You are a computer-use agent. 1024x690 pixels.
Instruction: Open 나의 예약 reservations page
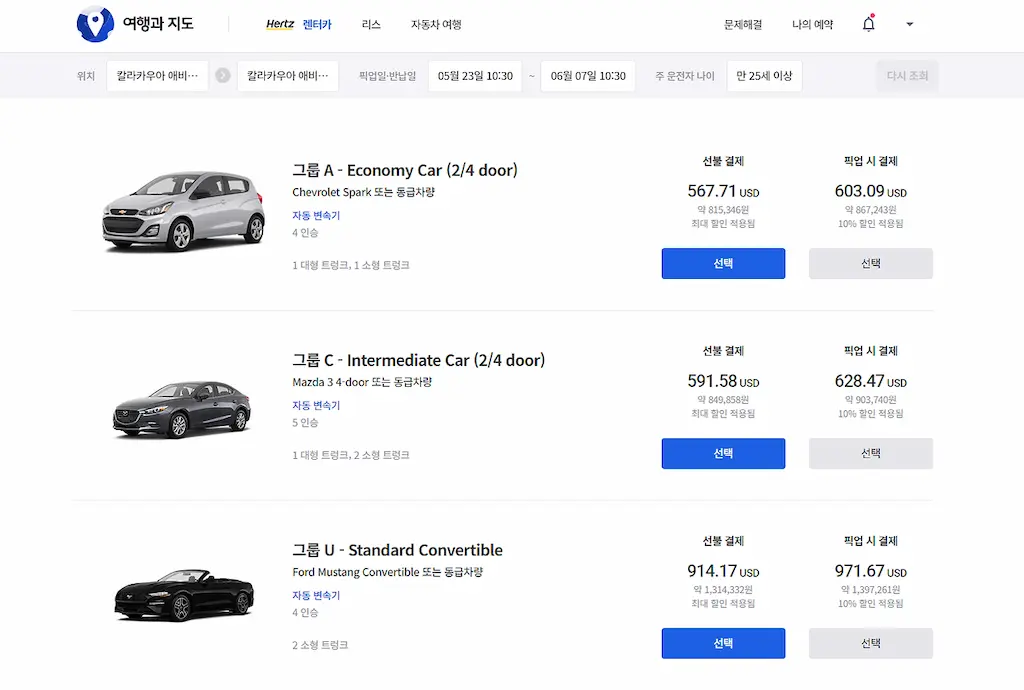pyautogui.click(x=812, y=24)
